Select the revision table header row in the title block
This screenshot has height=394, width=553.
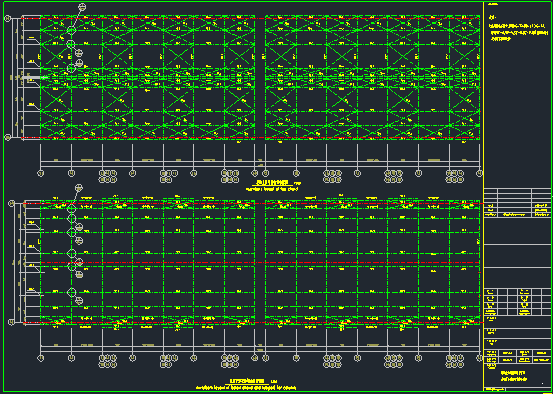[x=517, y=191]
